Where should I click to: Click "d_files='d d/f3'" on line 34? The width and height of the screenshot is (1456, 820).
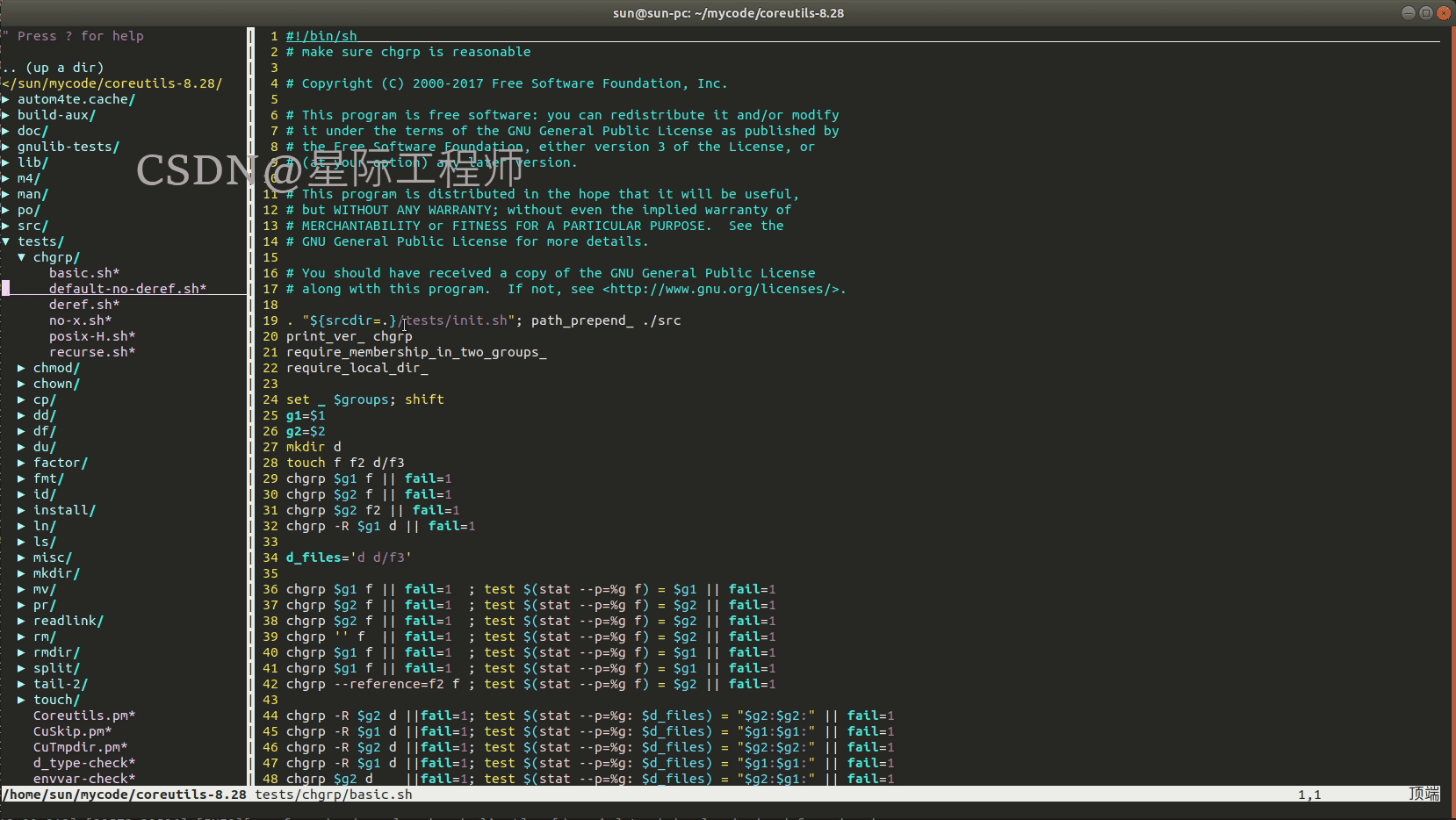[x=349, y=557]
